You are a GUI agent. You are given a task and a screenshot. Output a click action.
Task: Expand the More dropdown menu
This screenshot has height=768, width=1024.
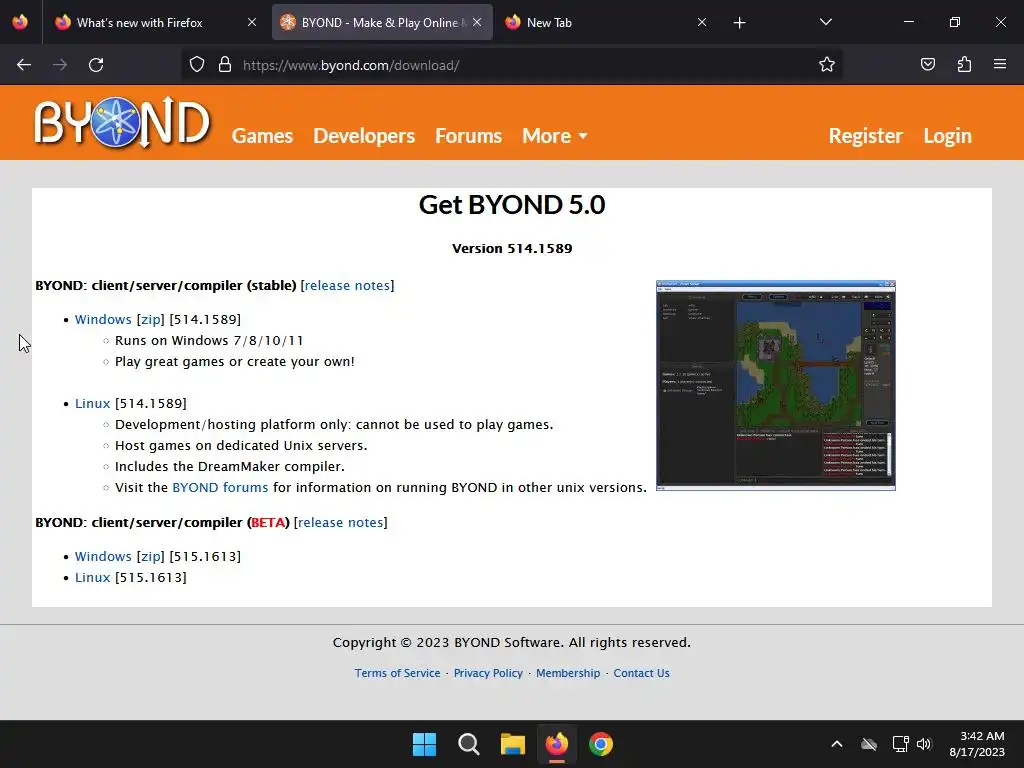554,136
